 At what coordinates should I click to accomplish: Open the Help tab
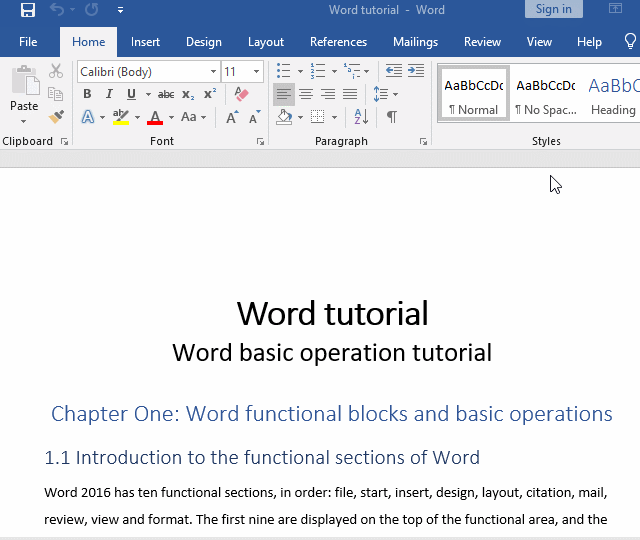pyautogui.click(x=589, y=42)
